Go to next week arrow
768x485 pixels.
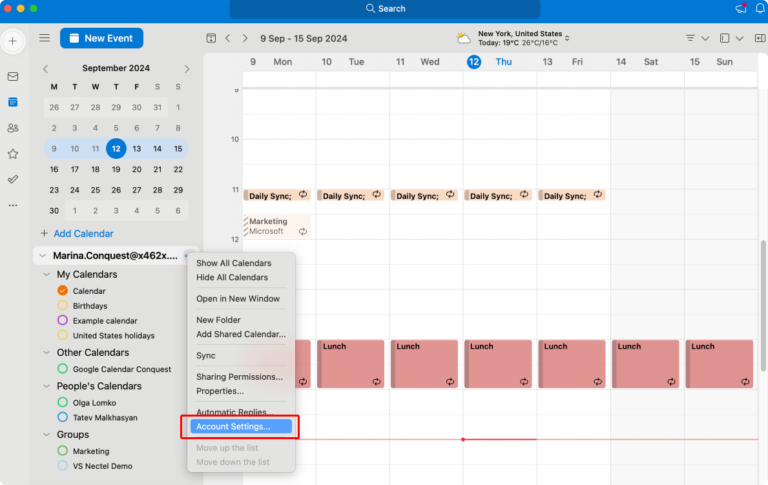[246, 38]
